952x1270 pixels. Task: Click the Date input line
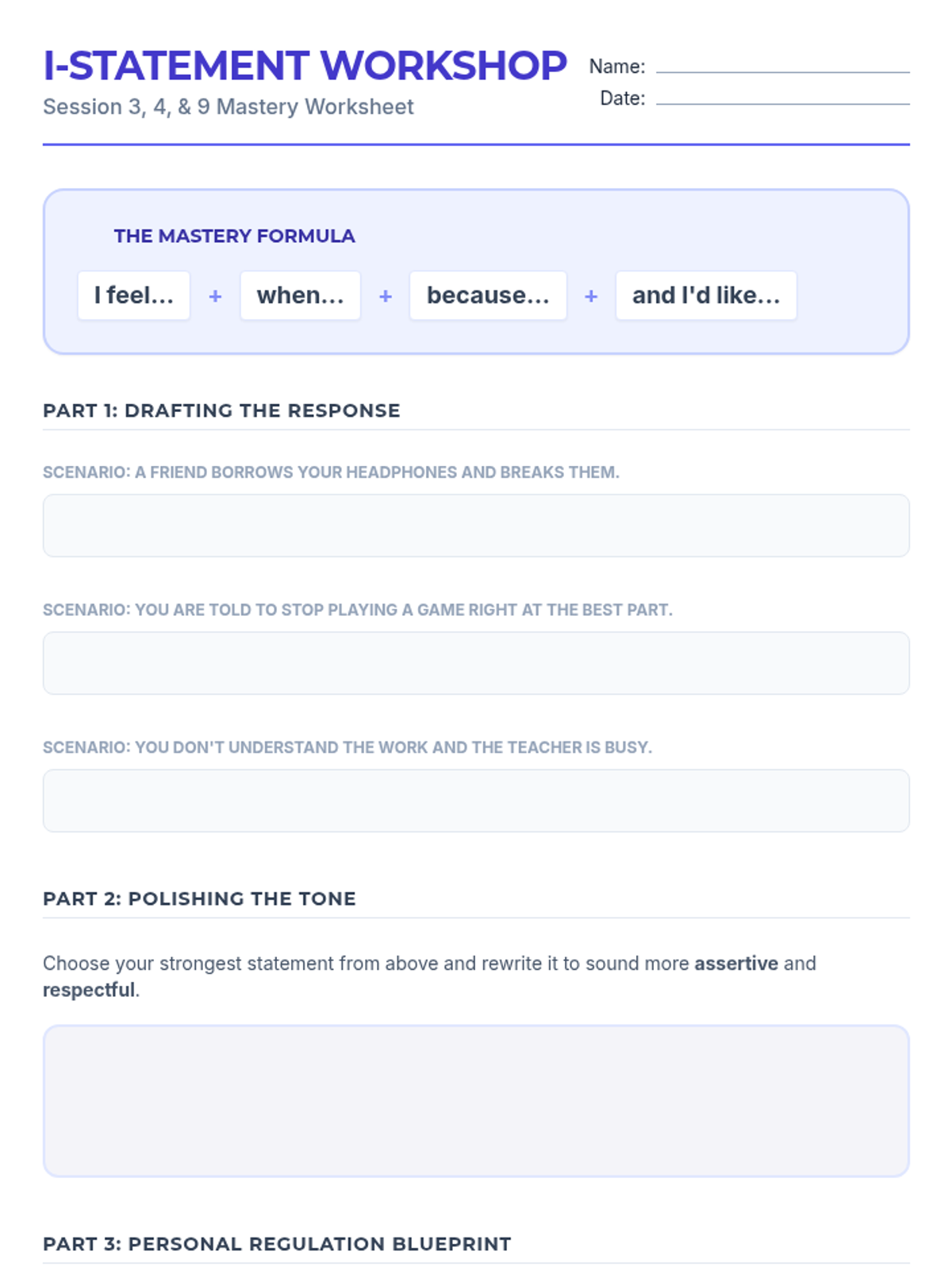click(x=782, y=98)
